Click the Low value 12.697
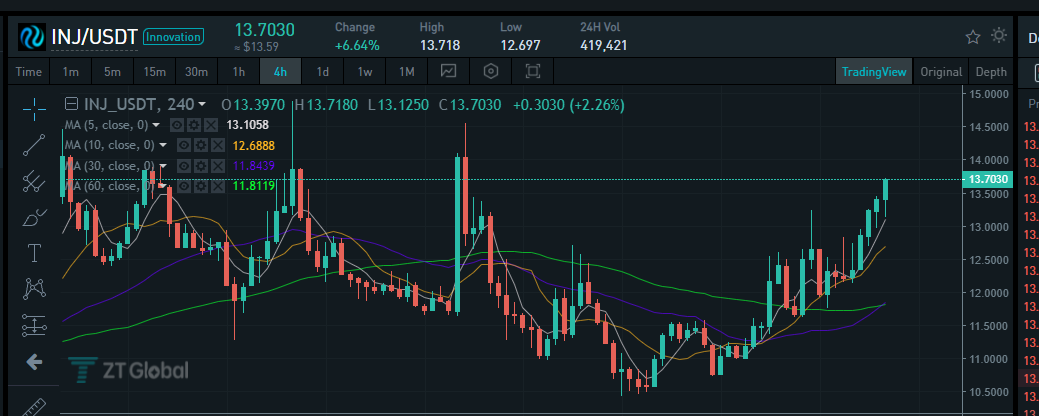The width and height of the screenshot is (1039, 416). click(520, 46)
